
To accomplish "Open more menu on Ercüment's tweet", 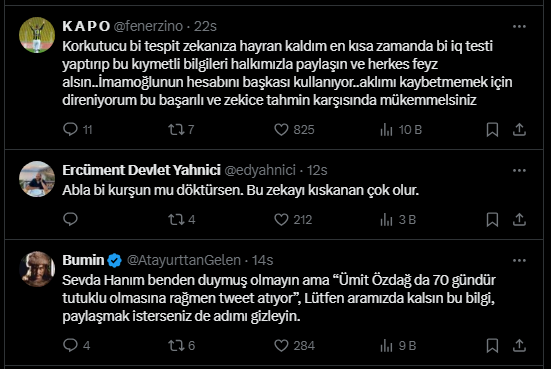I will point(519,170).
